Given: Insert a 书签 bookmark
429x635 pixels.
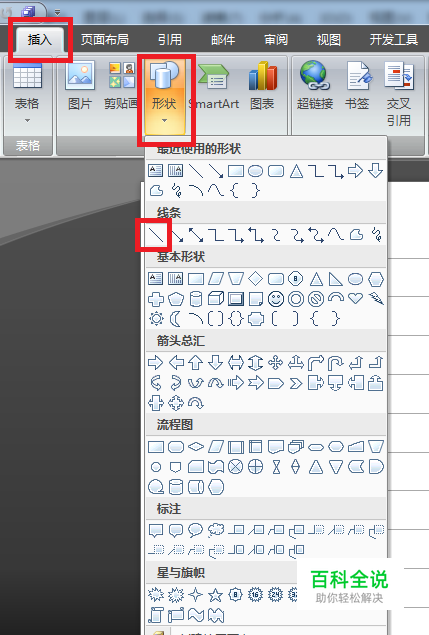Looking at the screenshot, I should (x=357, y=86).
